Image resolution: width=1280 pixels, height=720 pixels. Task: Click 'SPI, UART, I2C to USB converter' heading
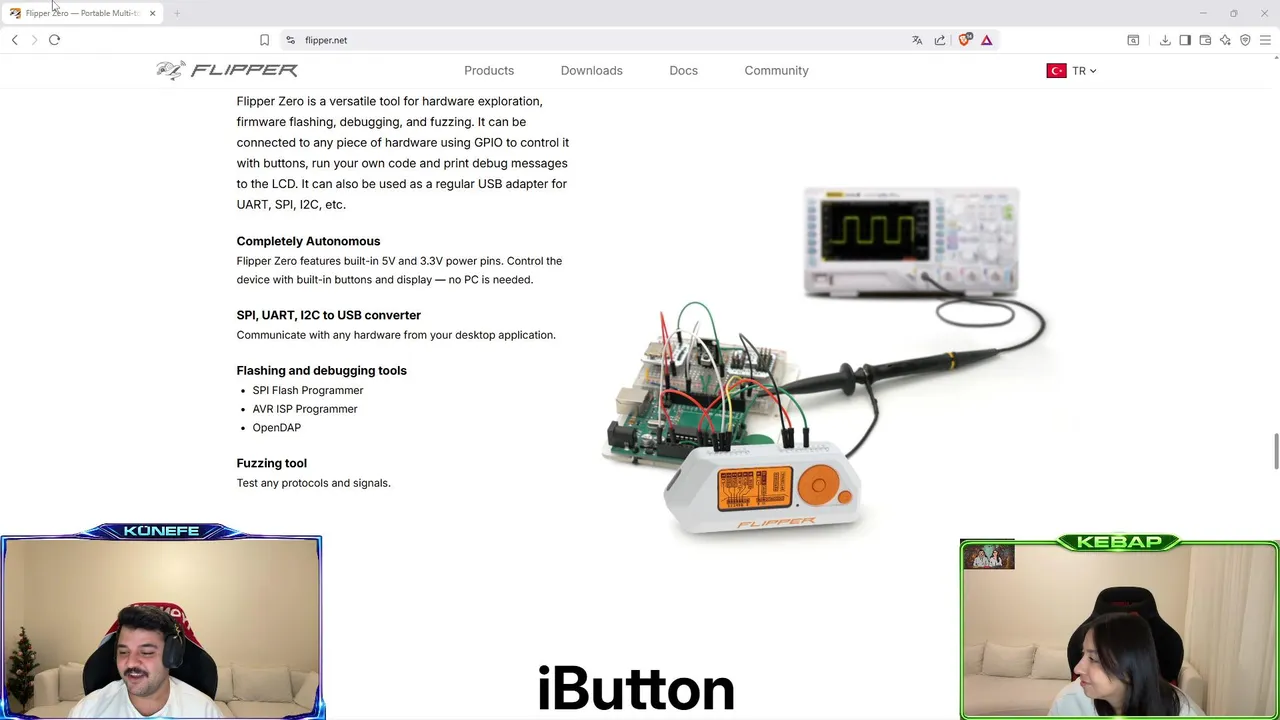pos(328,315)
